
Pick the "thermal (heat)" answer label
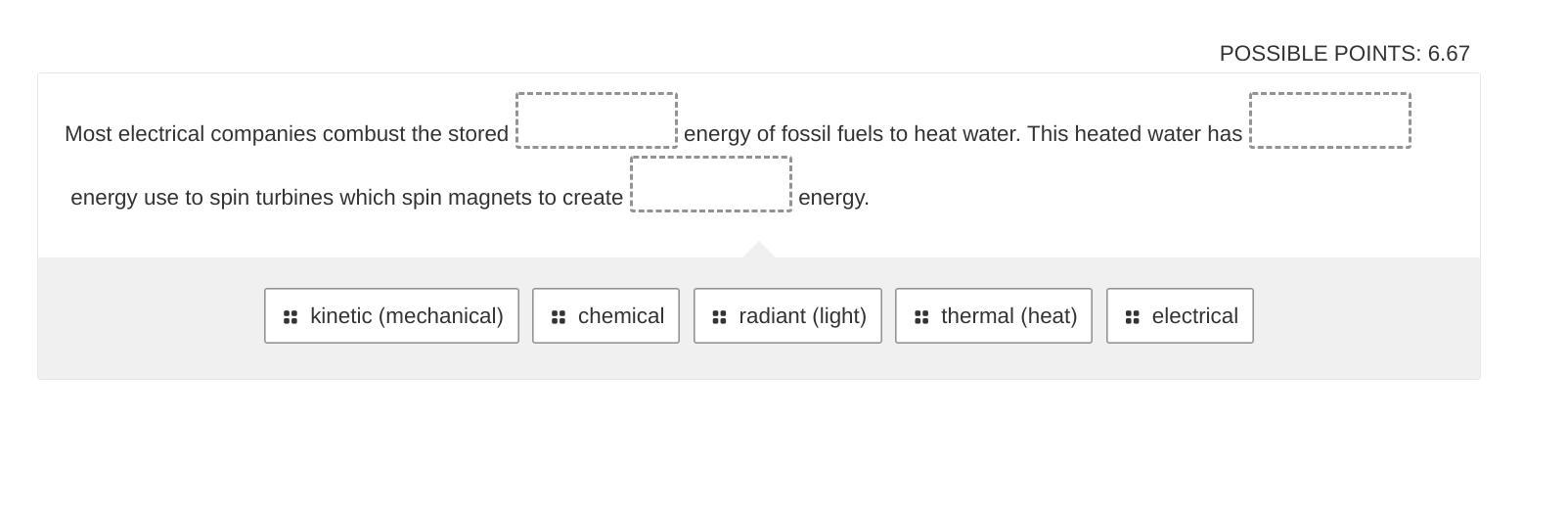[x=1008, y=316]
